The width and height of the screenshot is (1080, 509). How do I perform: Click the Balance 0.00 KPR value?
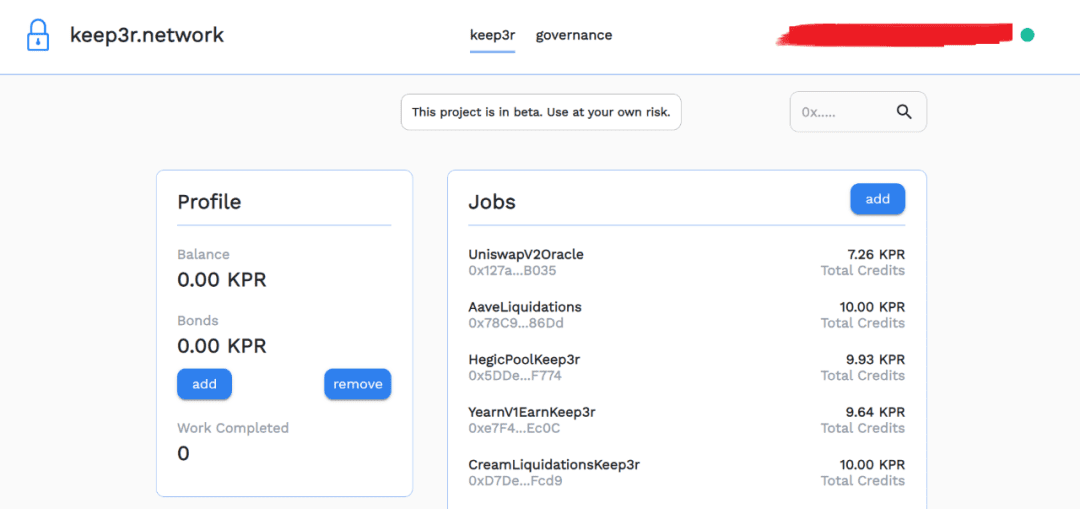tap(222, 280)
